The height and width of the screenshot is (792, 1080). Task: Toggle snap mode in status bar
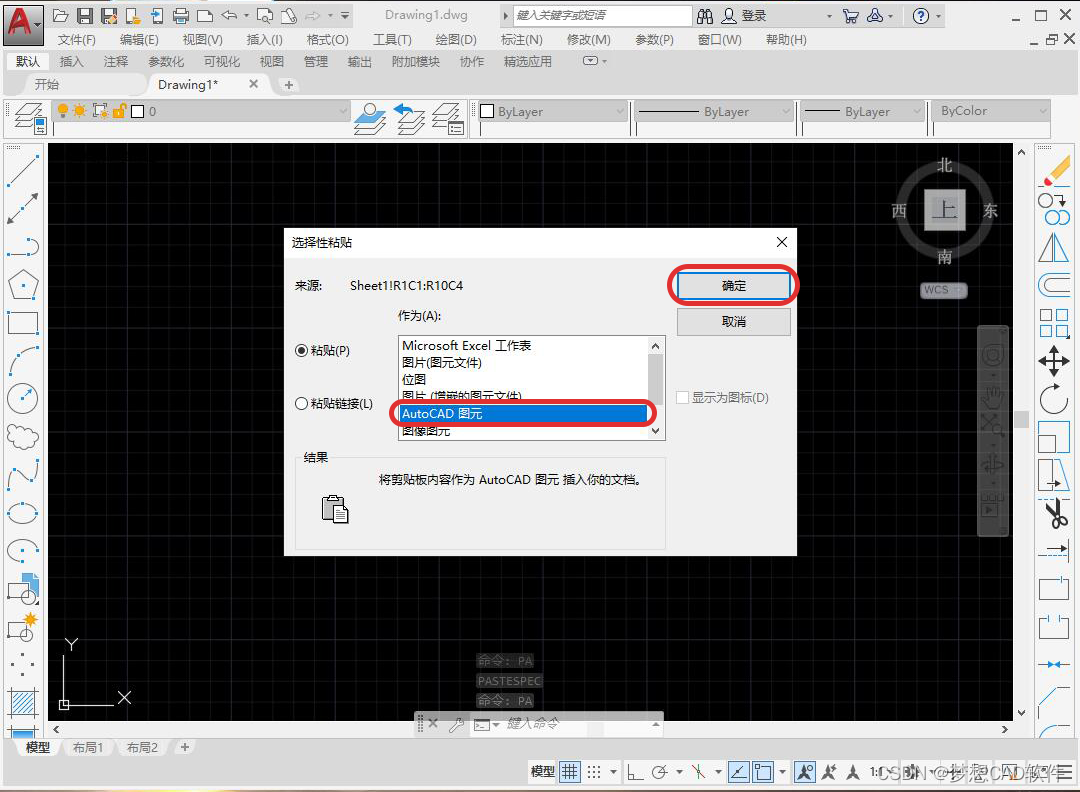pyautogui.click(x=594, y=772)
